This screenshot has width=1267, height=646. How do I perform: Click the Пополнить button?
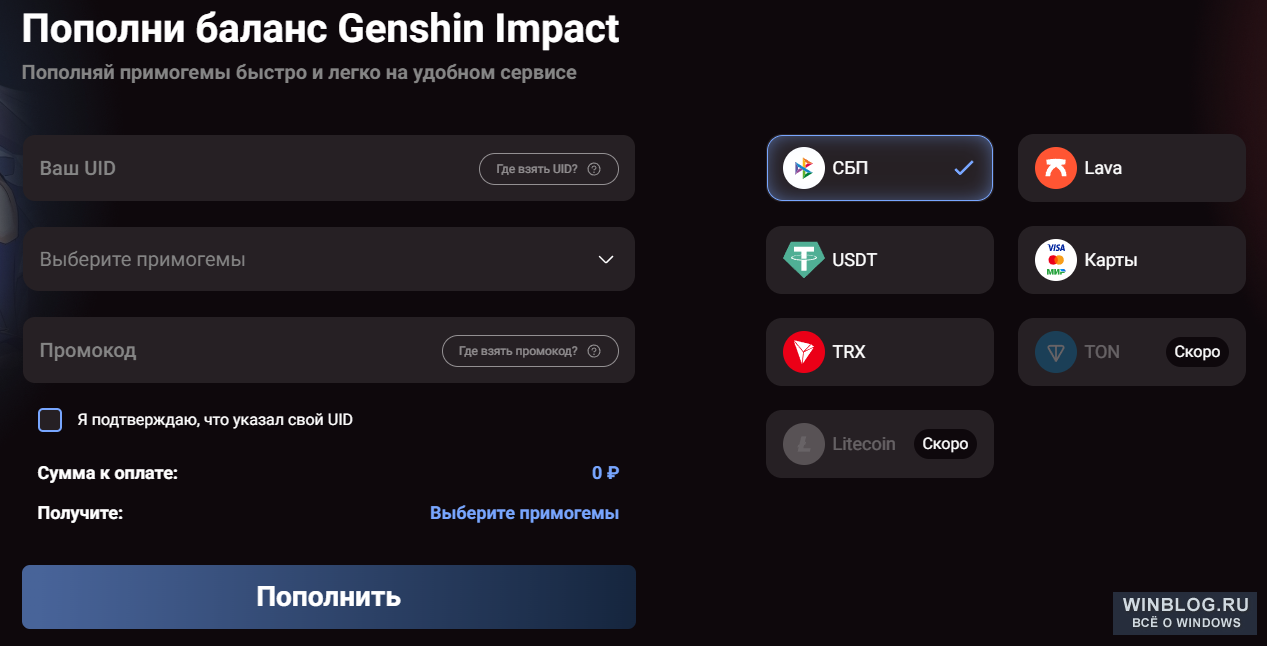pyautogui.click(x=329, y=597)
